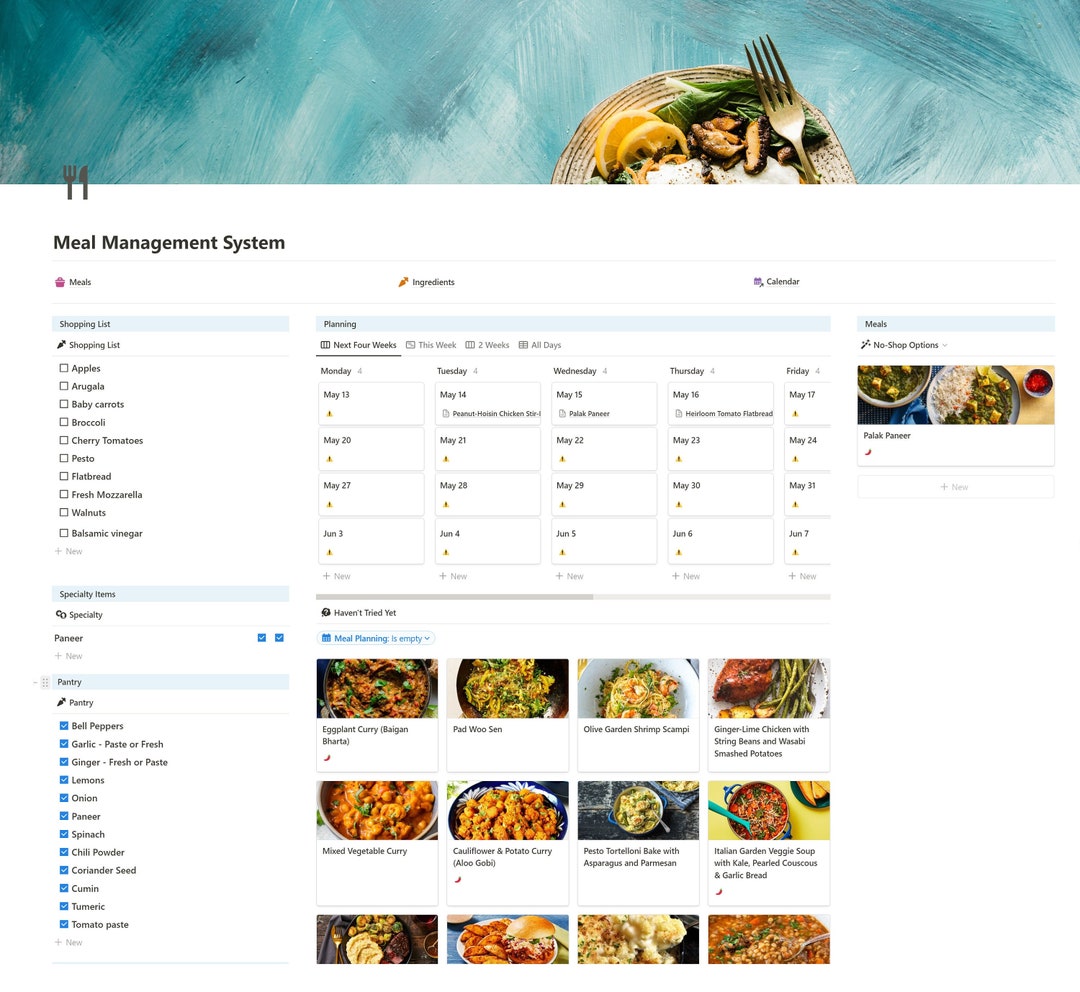Check the Apples checkbox
This screenshot has width=1080, height=992.
click(64, 368)
